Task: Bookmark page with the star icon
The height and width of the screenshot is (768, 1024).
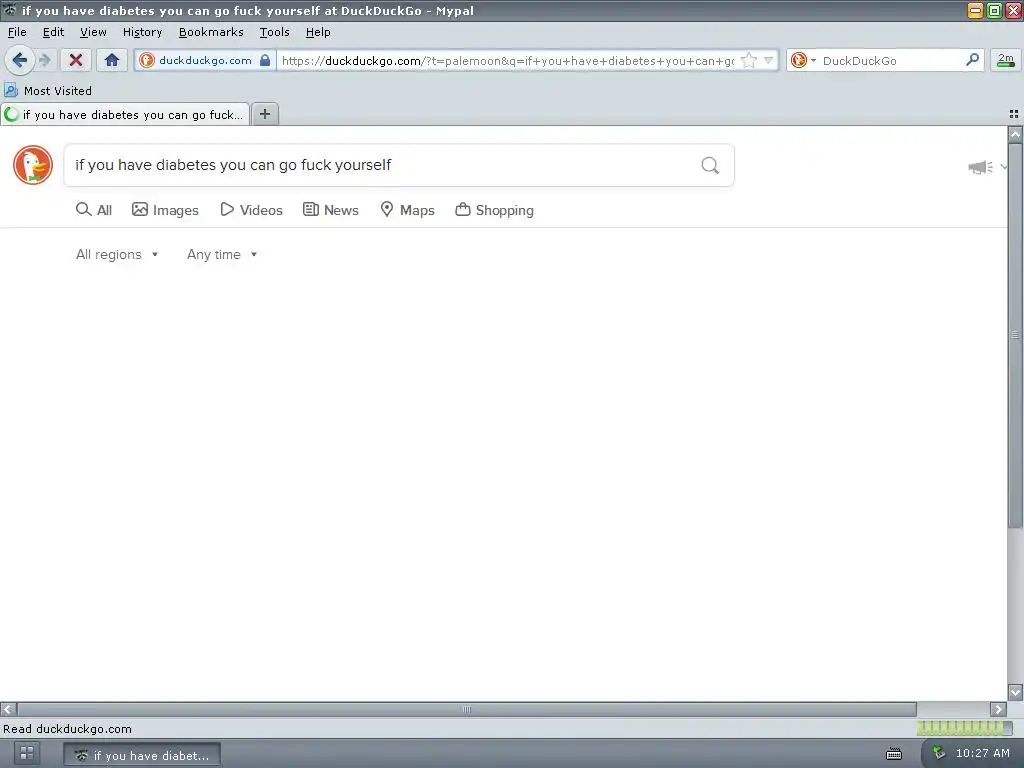Action: tap(749, 61)
